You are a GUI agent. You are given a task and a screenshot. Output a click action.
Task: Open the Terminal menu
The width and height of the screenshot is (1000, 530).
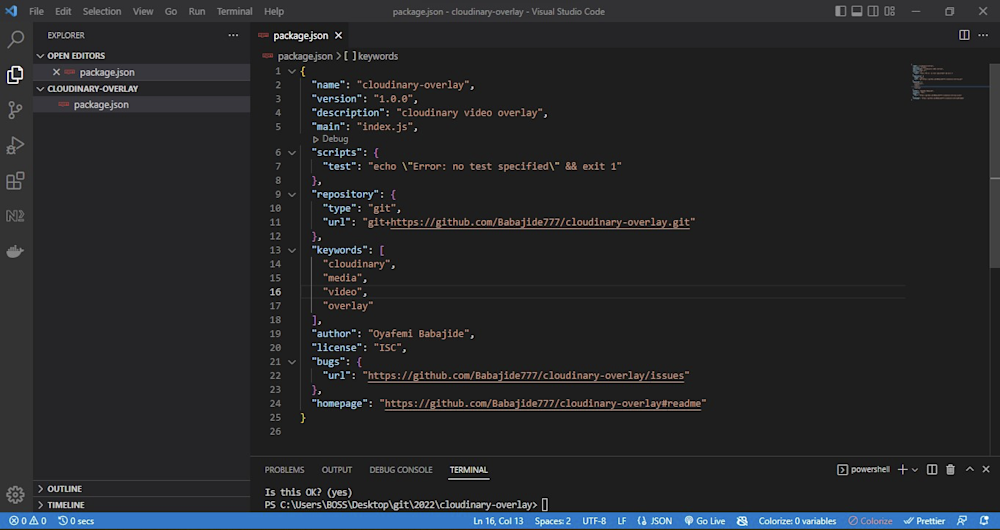click(234, 11)
